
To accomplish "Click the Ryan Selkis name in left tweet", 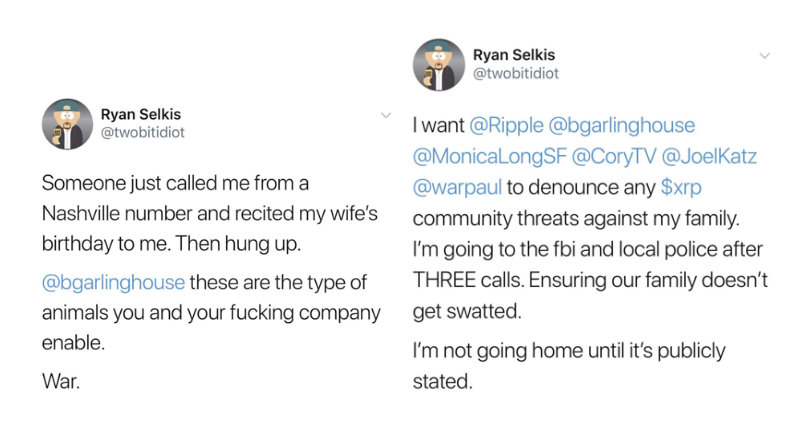I will click(143, 113).
